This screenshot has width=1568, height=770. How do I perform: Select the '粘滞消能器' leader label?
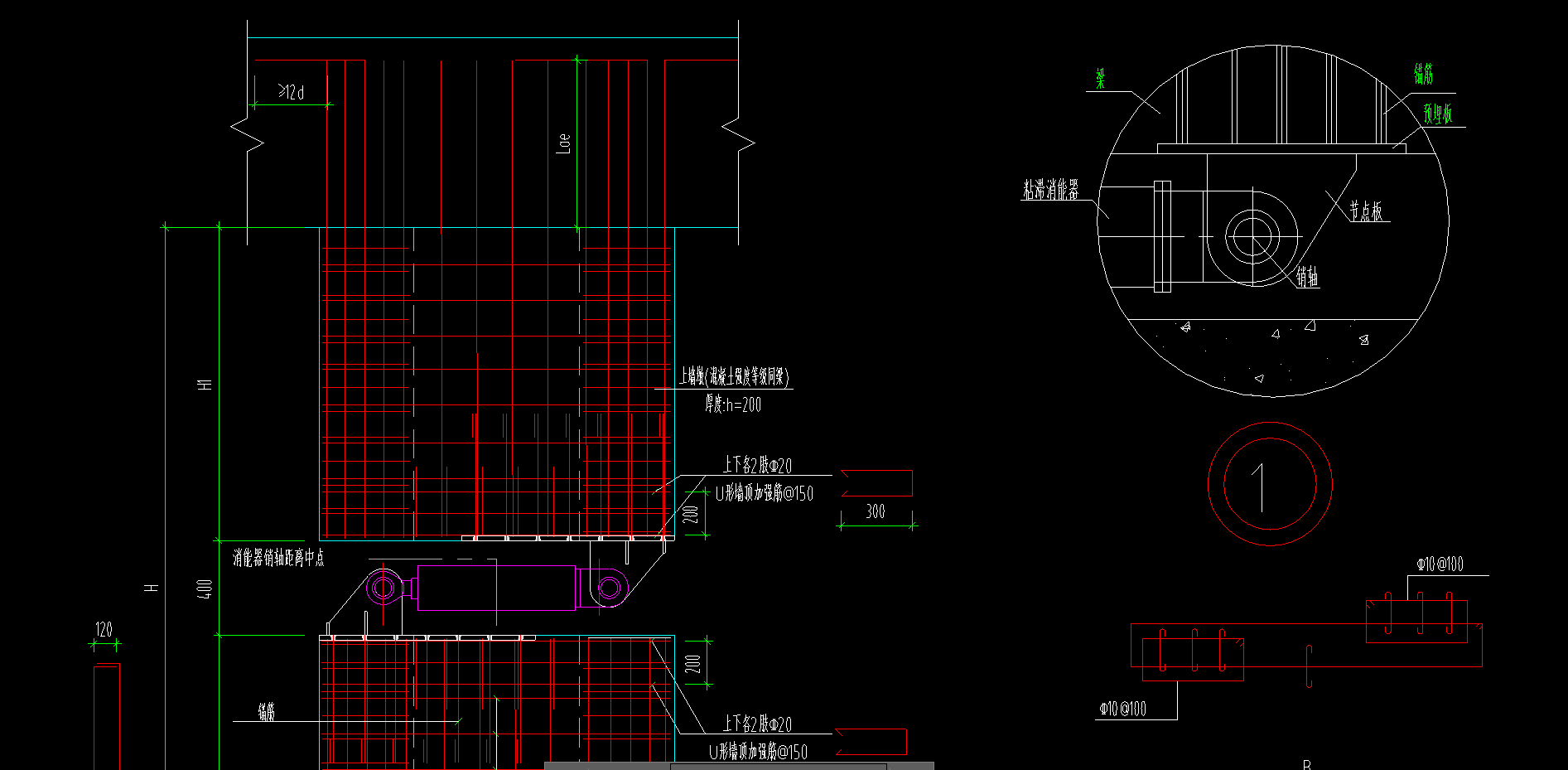[x=1051, y=190]
